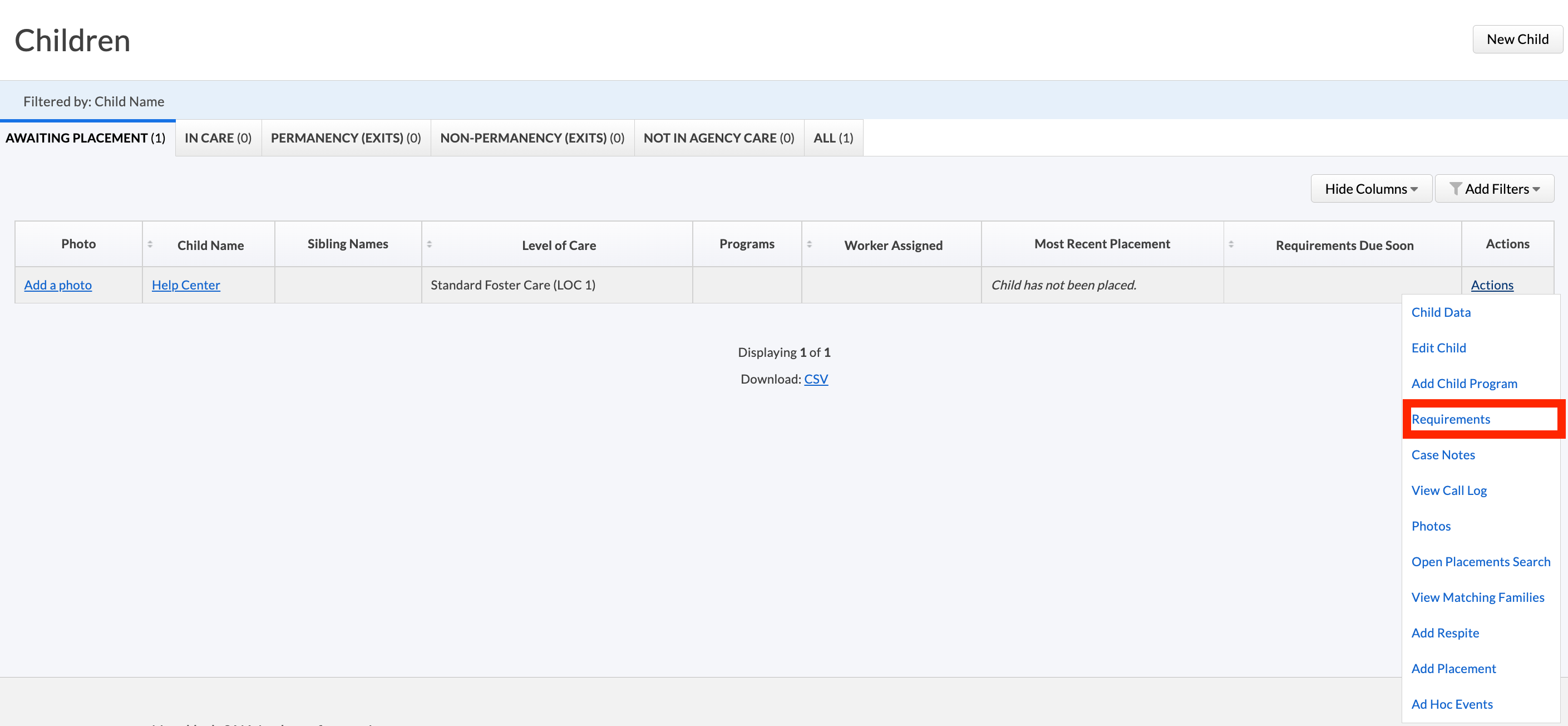Image resolution: width=1568 pixels, height=726 pixels.
Task: Choose View Matching Families option
Action: [x=1477, y=597]
